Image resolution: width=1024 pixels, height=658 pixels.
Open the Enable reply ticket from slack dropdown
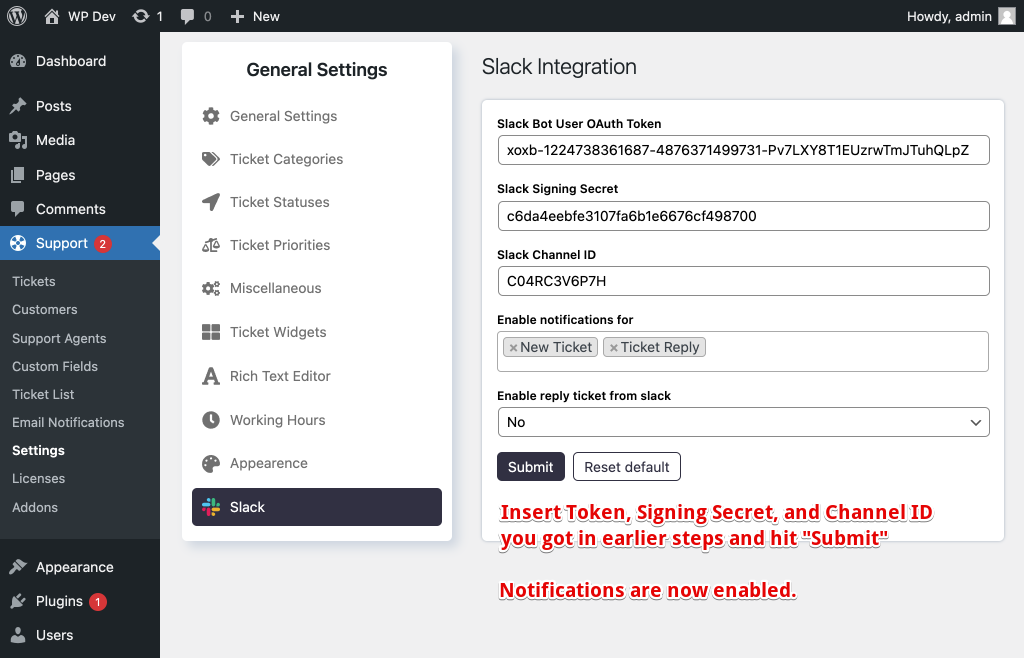(x=743, y=422)
